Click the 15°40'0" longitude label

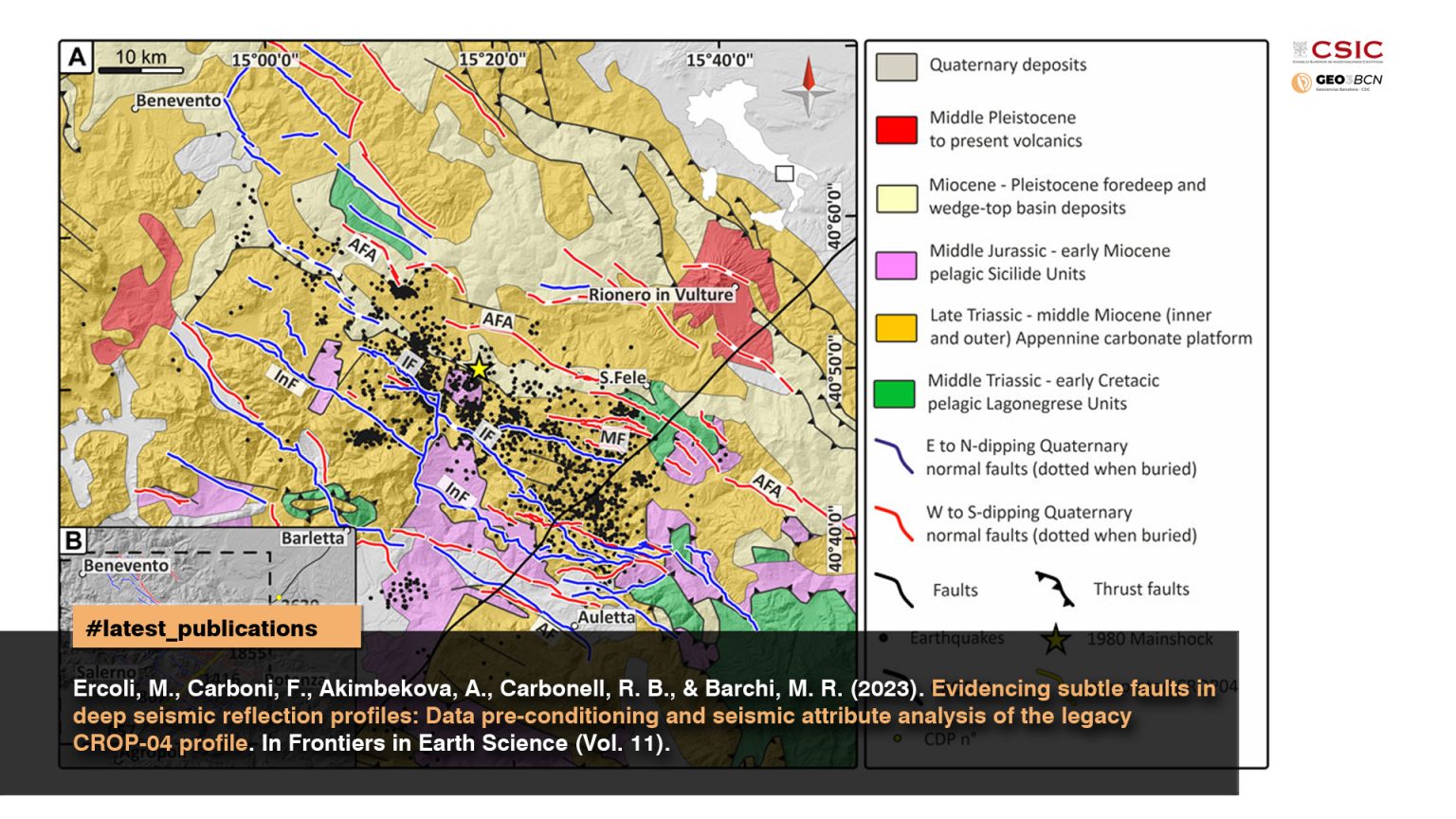(719, 61)
